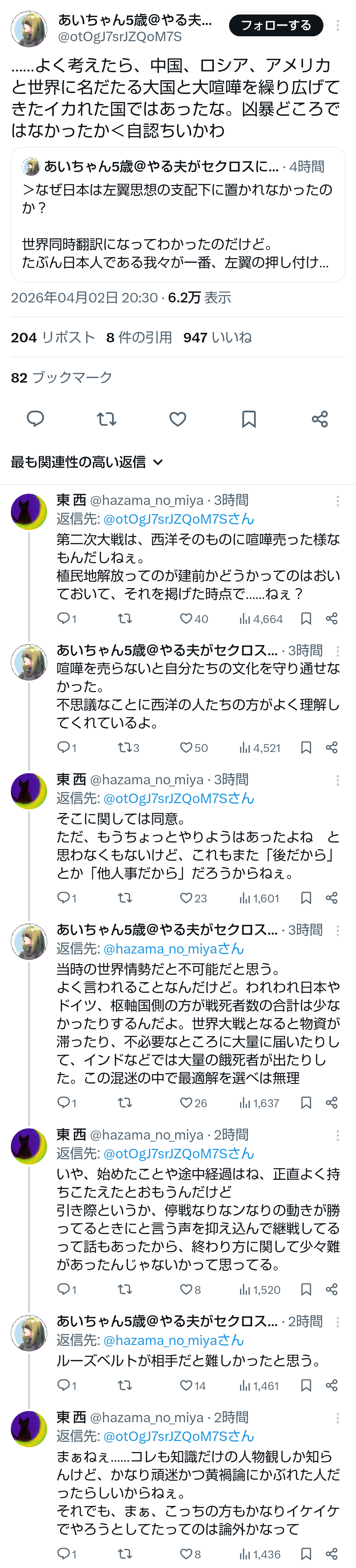Image resolution: width=356 pixels, height=1568 pixels.
Task: Open the main post author's avatar
Action: (29, 29)
